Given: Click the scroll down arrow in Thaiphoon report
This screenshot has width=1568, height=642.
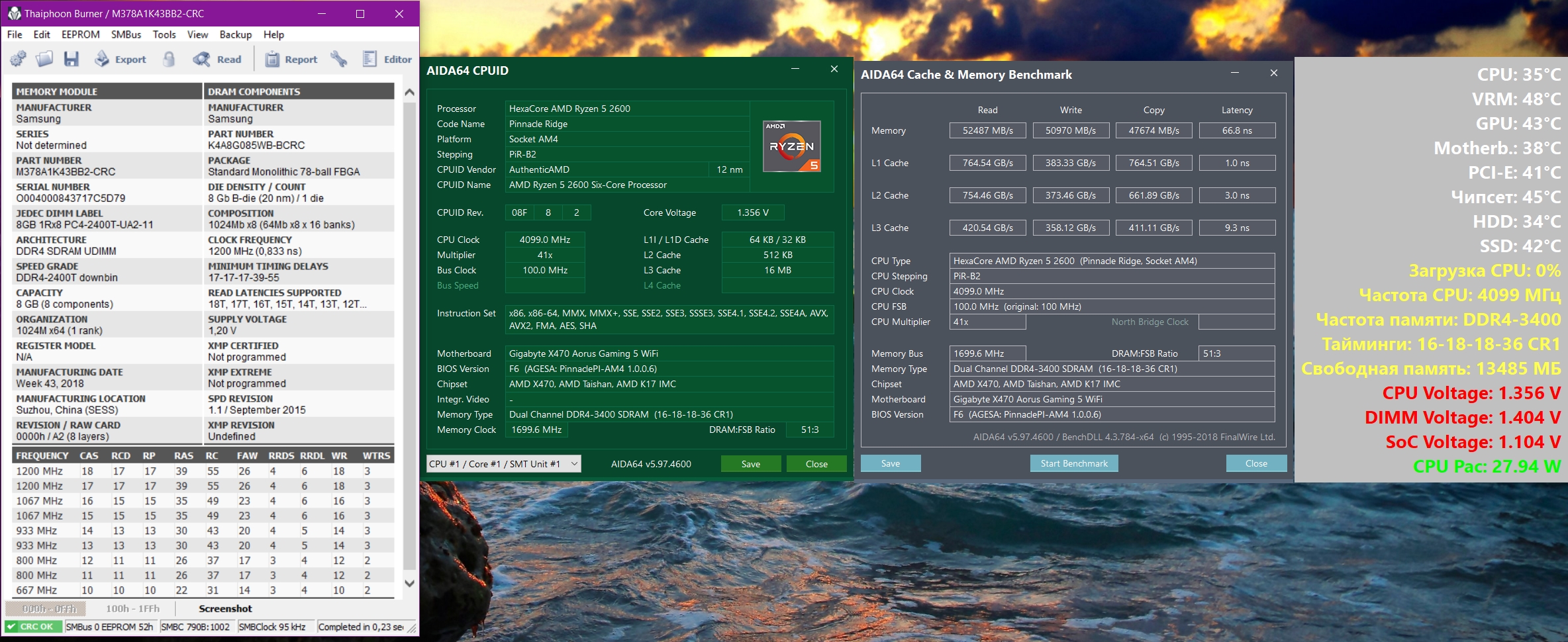Looking at the screenshot, I should (409, 583).
